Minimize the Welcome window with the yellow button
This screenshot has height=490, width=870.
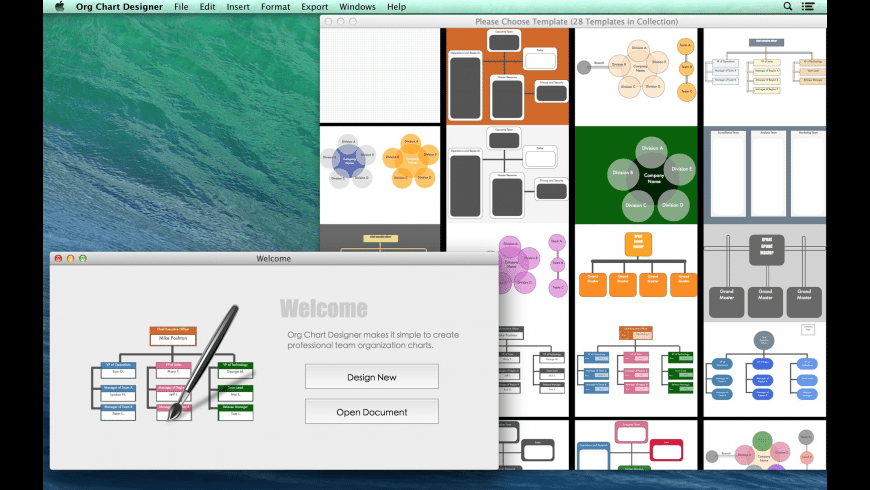(70, 259)
